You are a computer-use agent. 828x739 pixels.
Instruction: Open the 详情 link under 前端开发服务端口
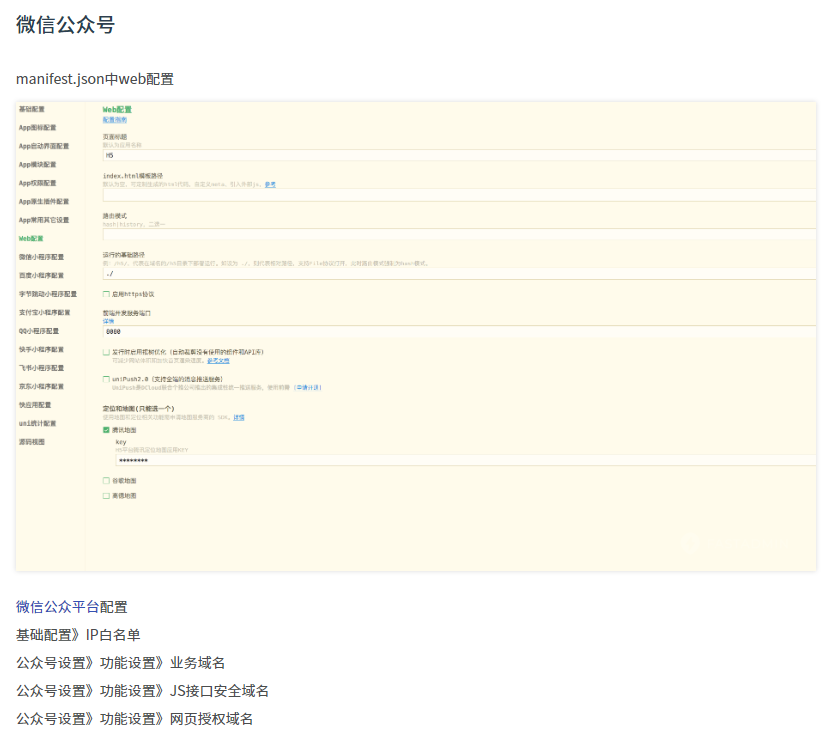[x=108, y=321]
